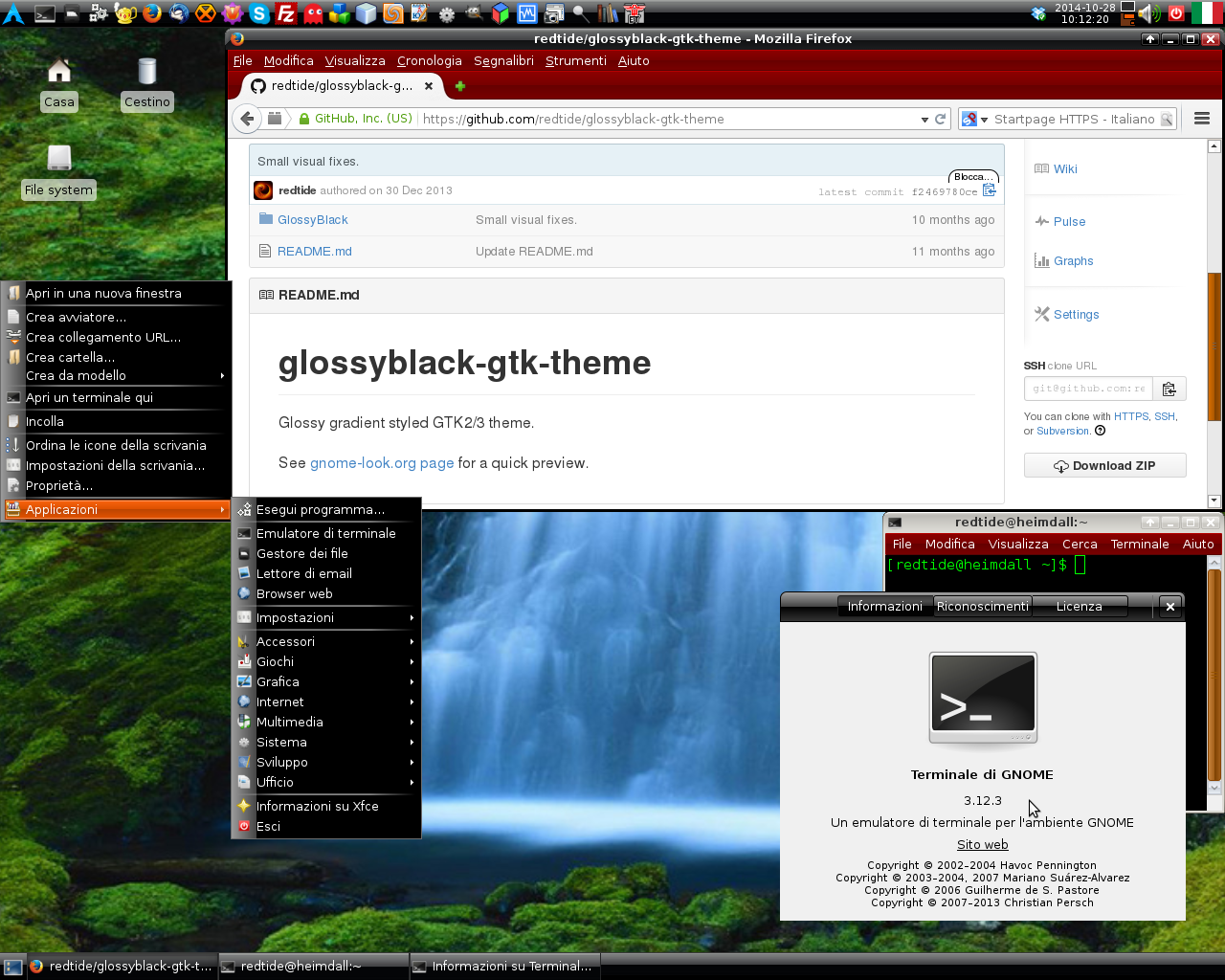Image resolution: width=1225 pixels, height=980 pixels.
Task: Open Firefox Cronologia menu
Action: pos(429,60)
